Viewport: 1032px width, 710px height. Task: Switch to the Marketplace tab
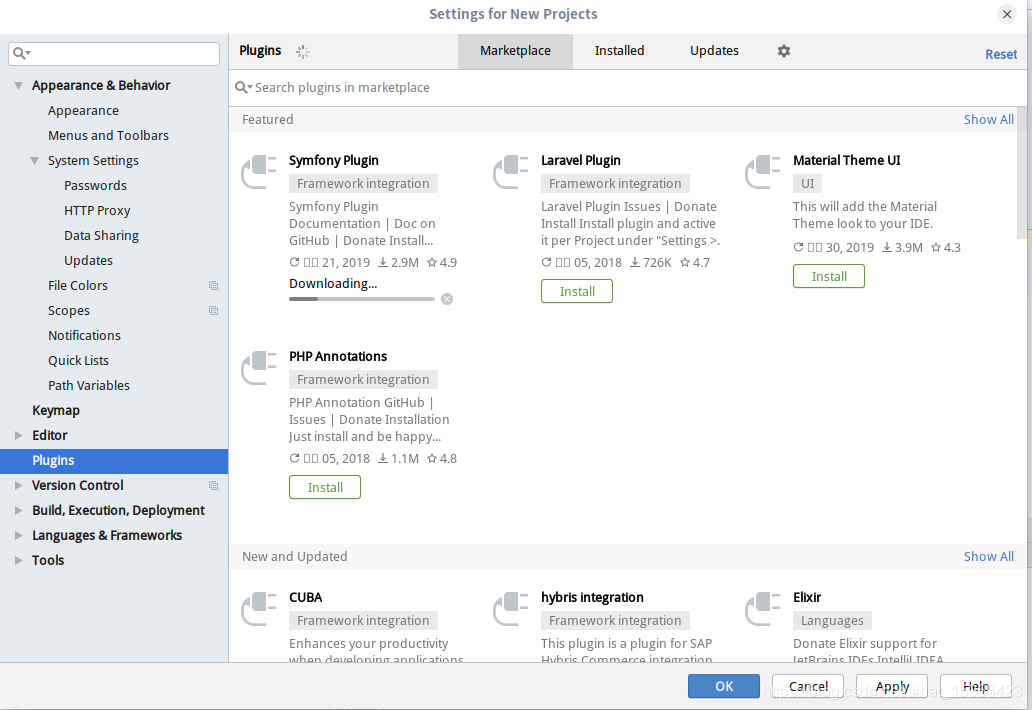(x=515, y=51)
